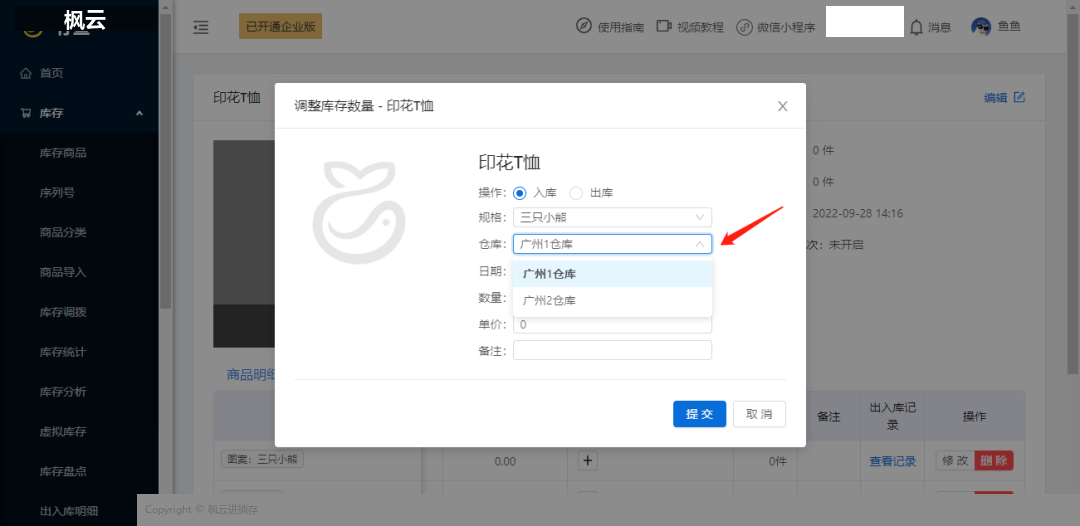Select the 出库 radio option
The width and height of the screenshot is (1080, 526).
[576, 193]
